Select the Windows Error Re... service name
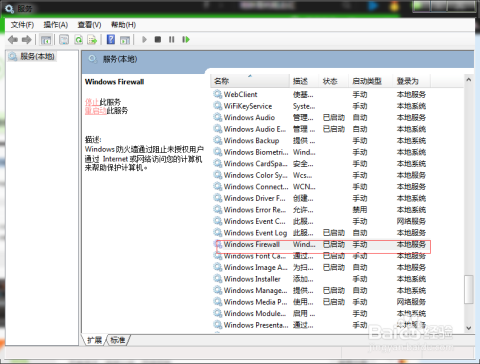Image resolution: width=480 pixels, height=364 pixels. coord(255,210)
